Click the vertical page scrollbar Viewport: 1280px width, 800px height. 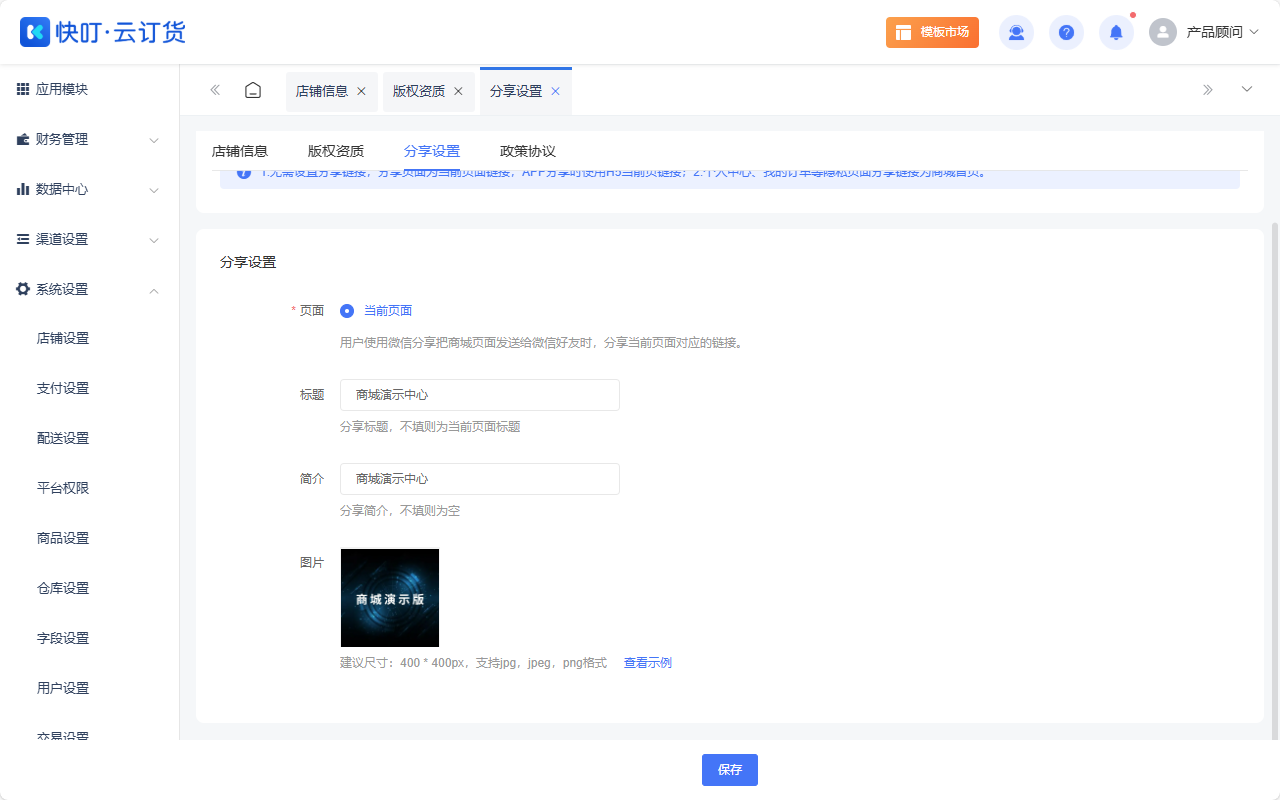1274,480
